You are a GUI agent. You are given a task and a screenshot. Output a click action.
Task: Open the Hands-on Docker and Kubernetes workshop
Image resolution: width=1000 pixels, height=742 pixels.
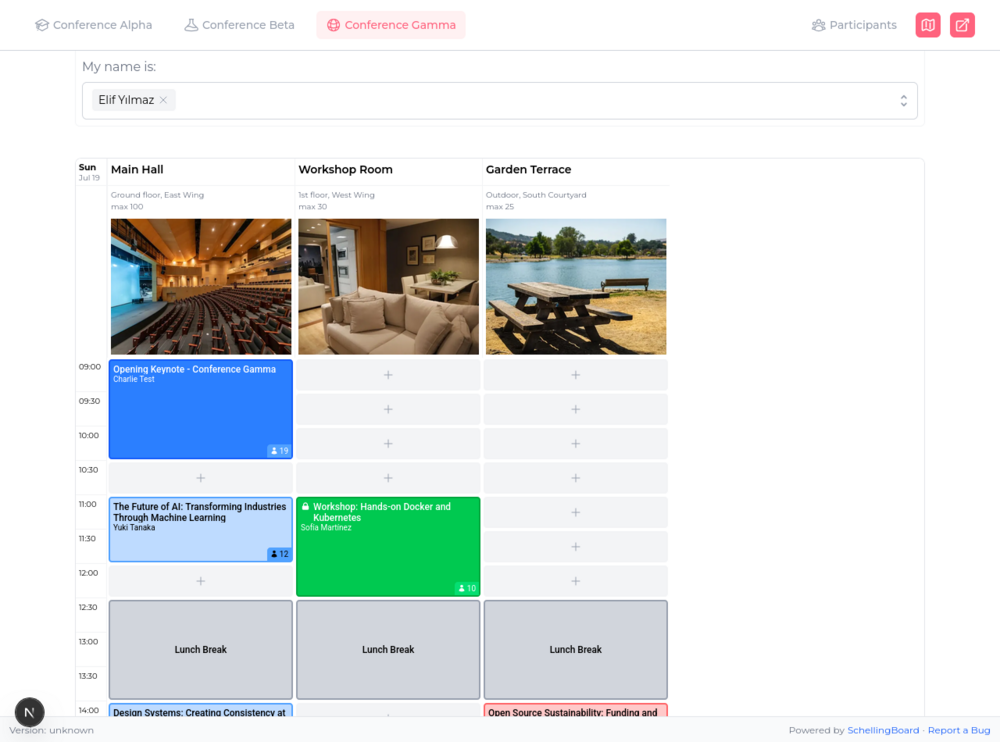click(x=388, y=547)
